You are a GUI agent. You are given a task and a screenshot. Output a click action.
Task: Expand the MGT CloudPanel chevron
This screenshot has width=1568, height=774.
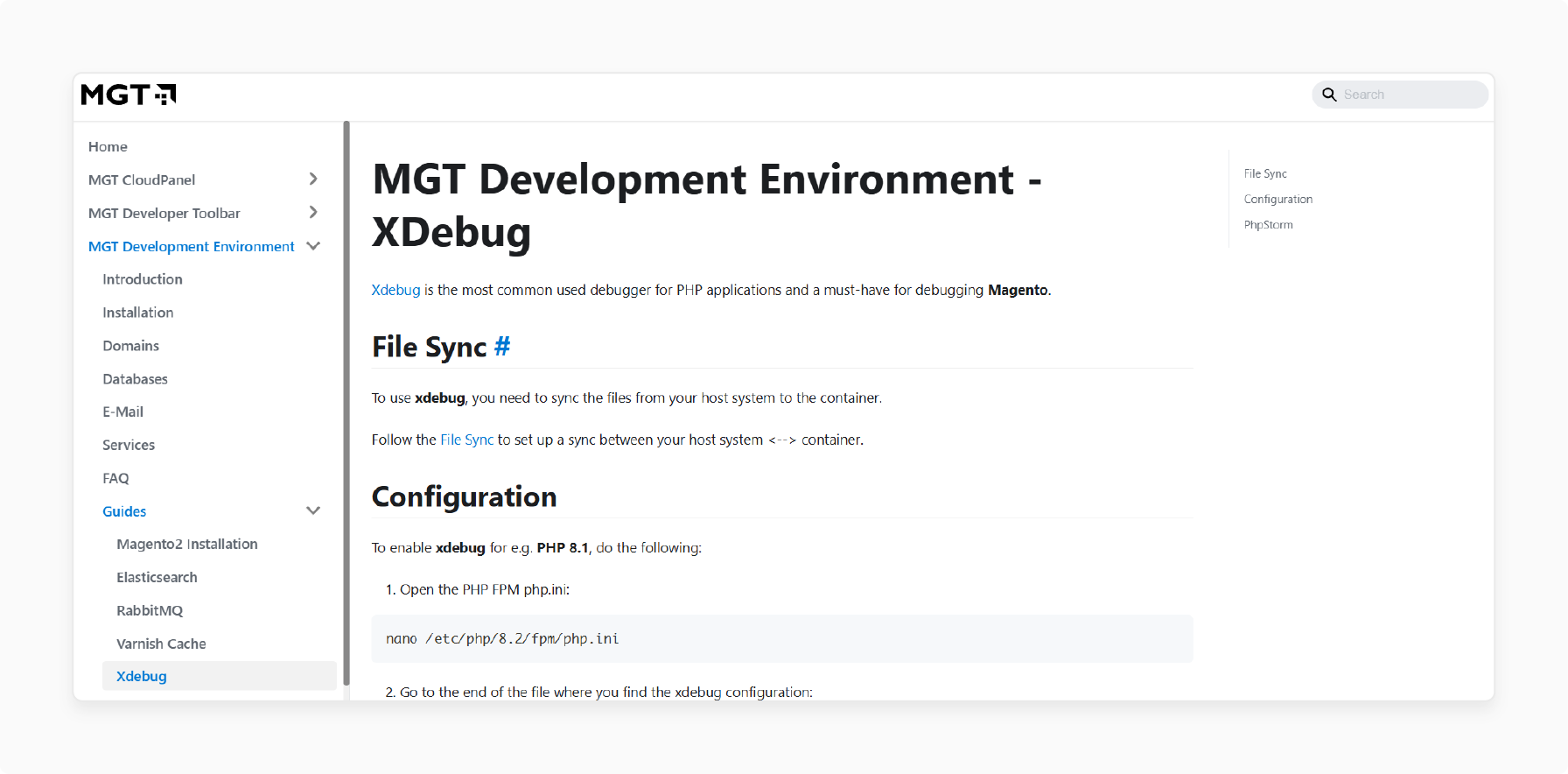click(x=313, y=179)
